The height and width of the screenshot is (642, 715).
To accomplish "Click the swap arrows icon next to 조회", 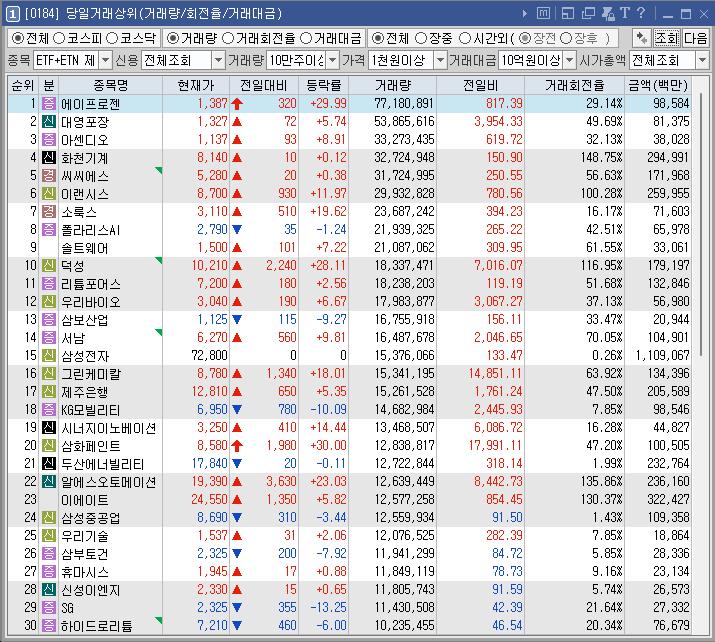I will click(x=642, y=38).
